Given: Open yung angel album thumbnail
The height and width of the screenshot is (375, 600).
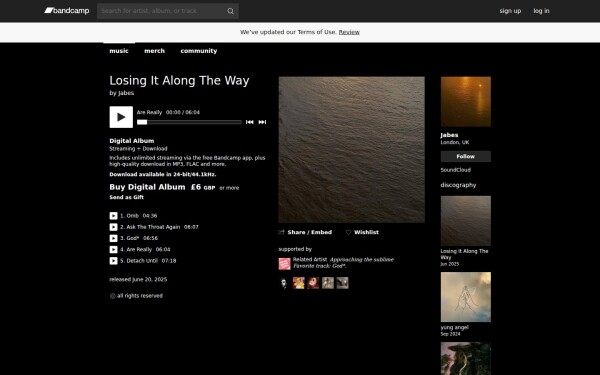Looking at the screenshot, I should (466, 297).
